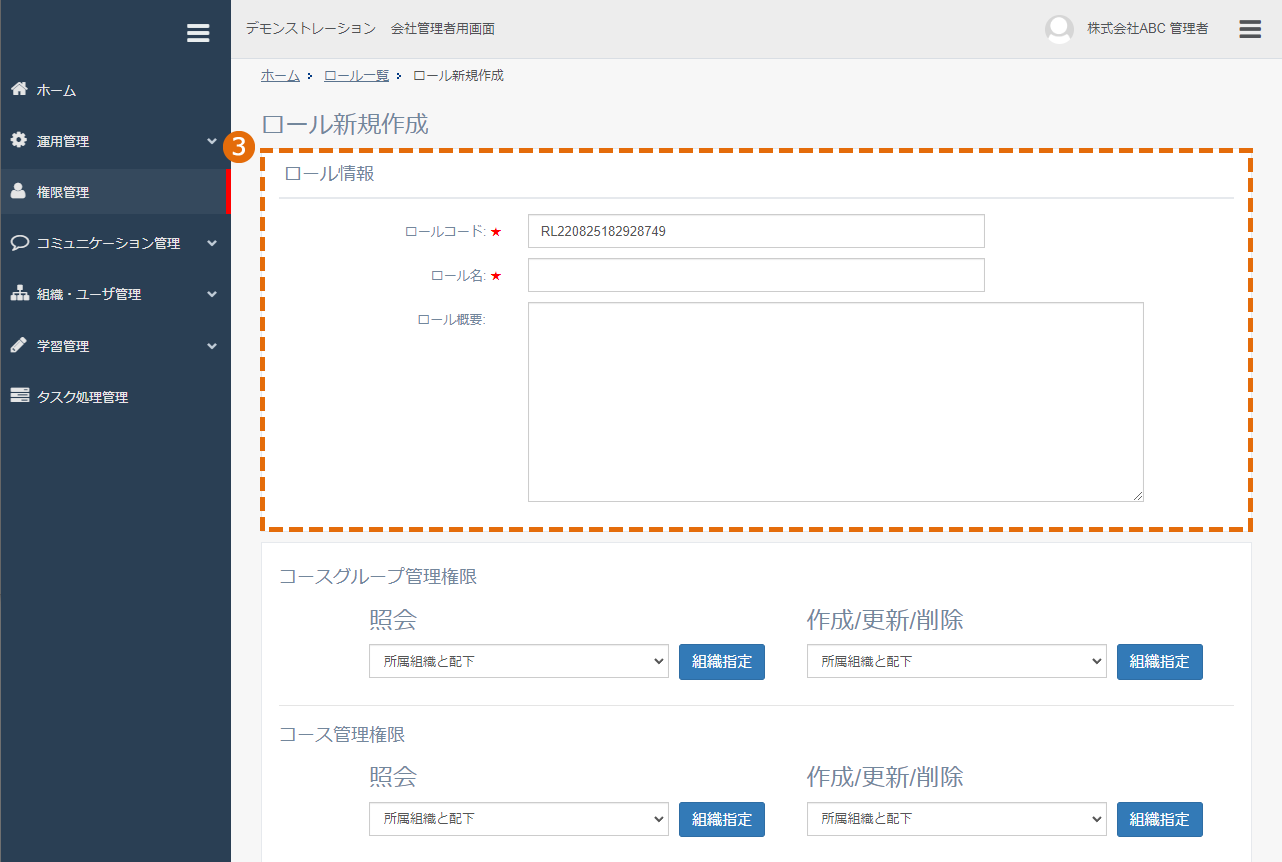Viewport: 1282px width, 862px height.
Task: Focus the ロール概要 text area
Action: click(x=836, y=402)
